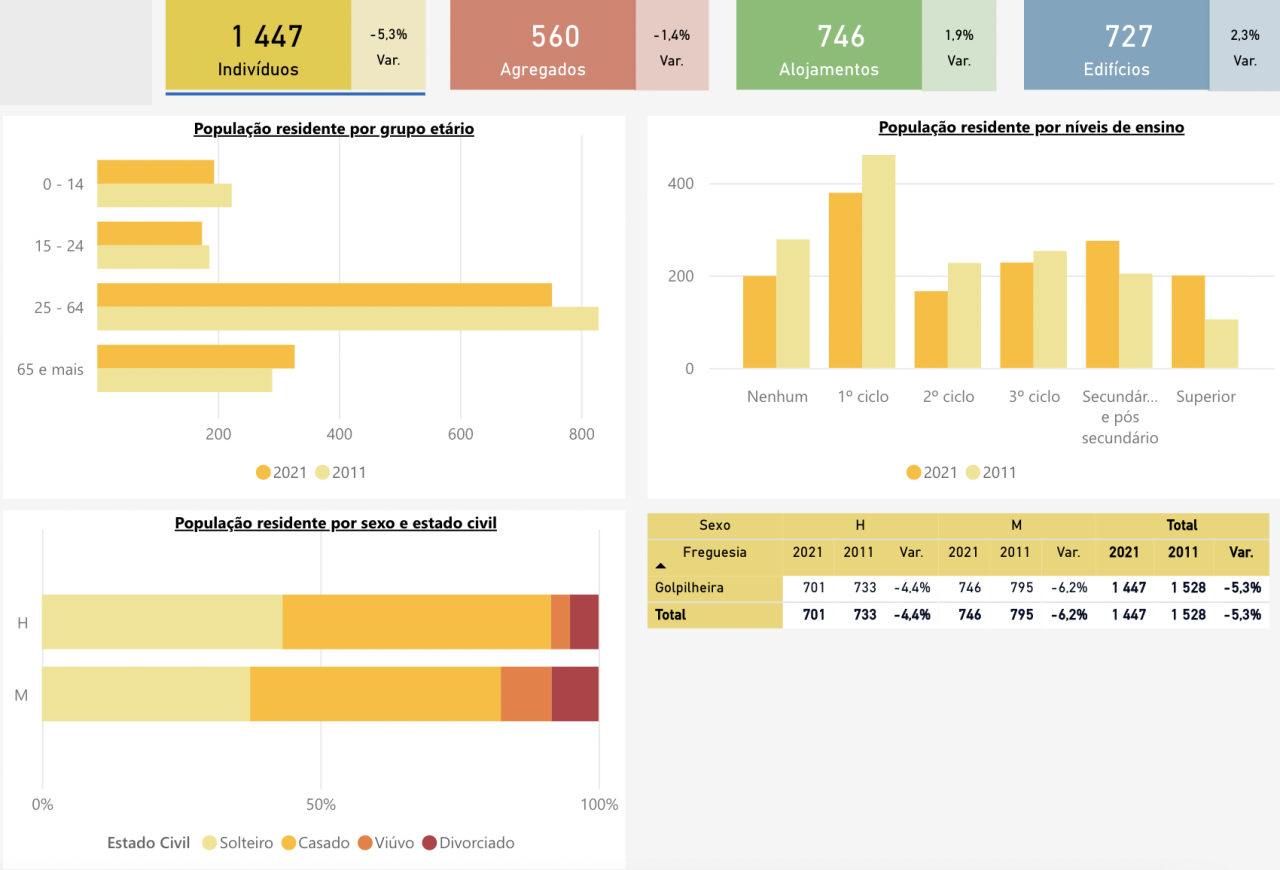Image resolution: width=1280 pixels, height=870 pixels.
Task: Click the 2021 bar for 25 - 64 group
Action: (324, 295)
